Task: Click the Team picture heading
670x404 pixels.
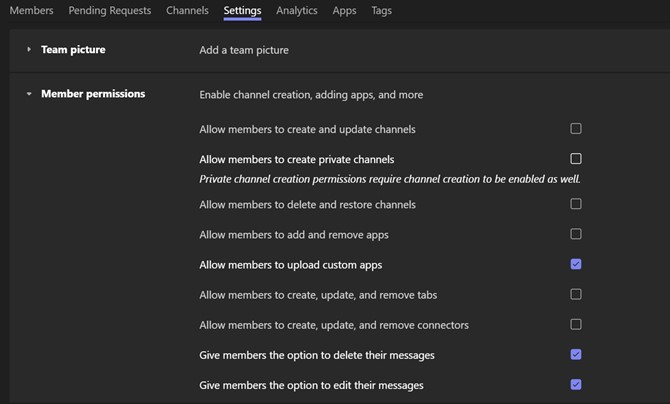Action: click(73, 50)
